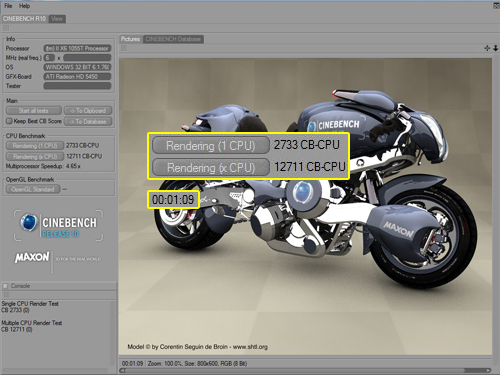Image resolution: width=500 pixels, height=375 pixels.
Task: Enable Keep Best CB Score checkbox
Action: [9, 121]
